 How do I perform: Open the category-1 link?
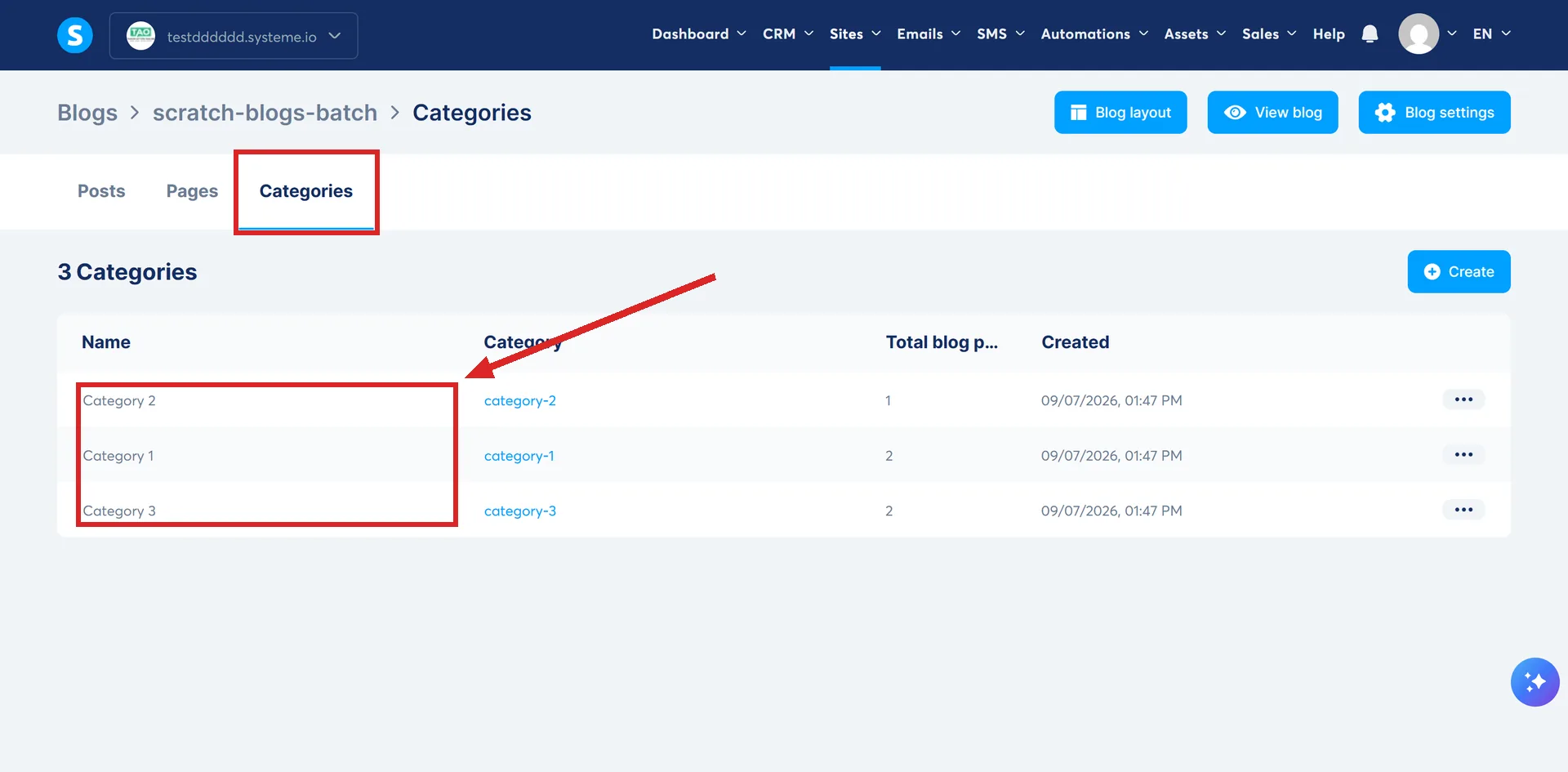[x=519, y=456]
